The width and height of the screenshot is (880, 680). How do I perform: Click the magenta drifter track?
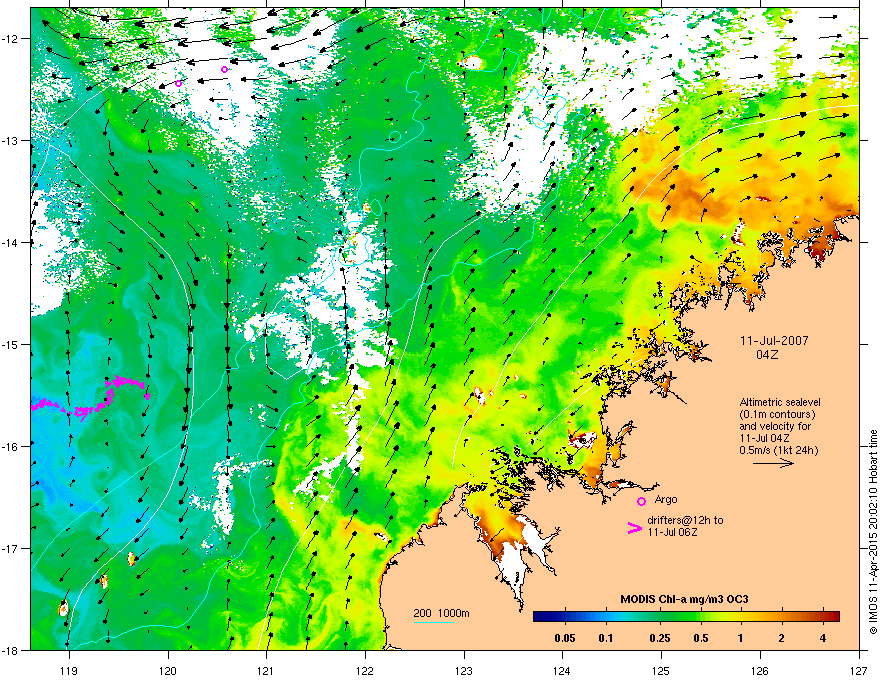tap(90, 398)
